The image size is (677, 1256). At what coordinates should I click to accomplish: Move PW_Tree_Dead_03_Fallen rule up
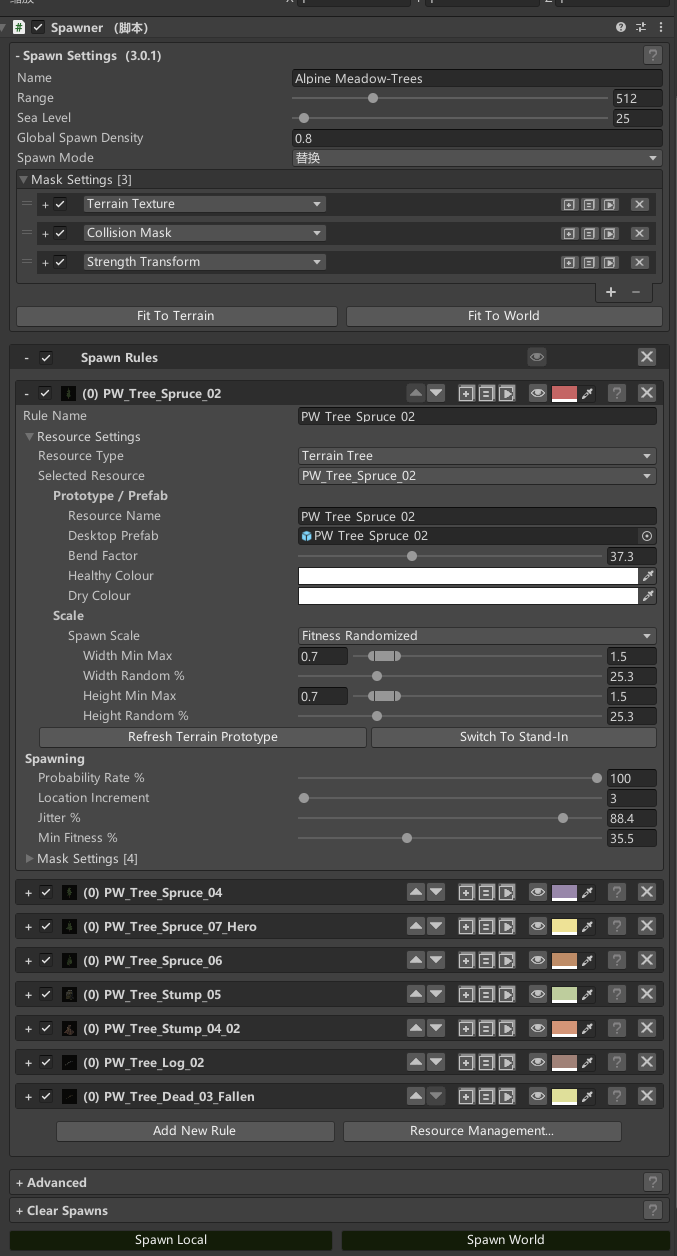416,1096
